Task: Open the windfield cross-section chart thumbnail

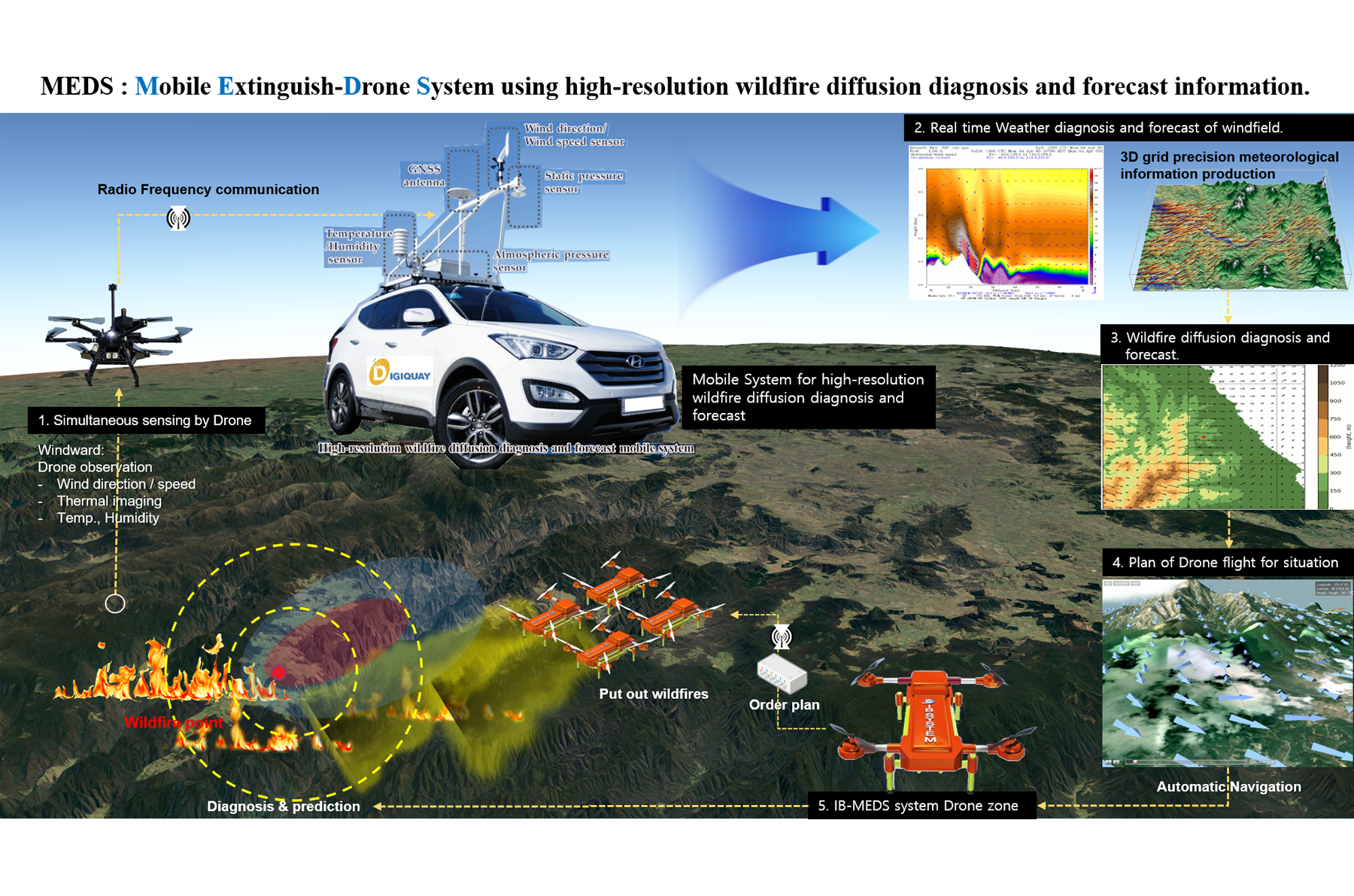Action: pos(1006,222)
